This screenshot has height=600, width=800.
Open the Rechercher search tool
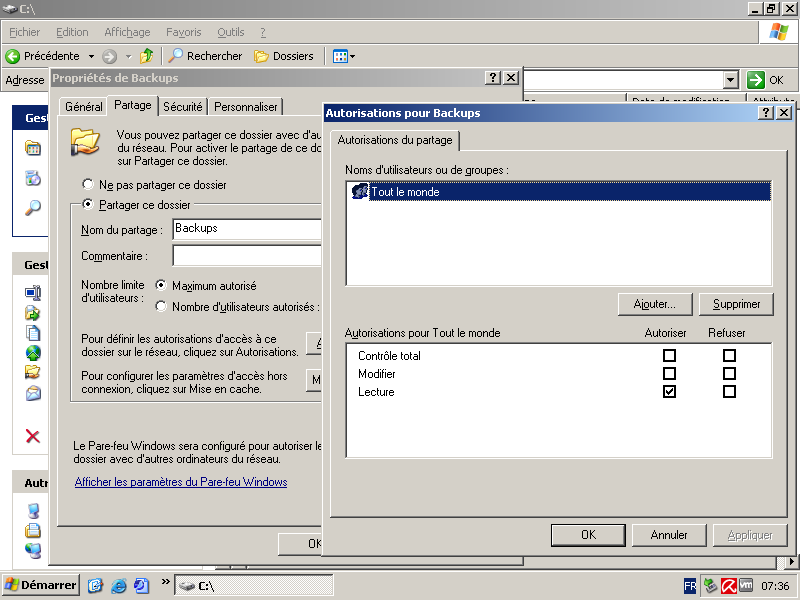pos(205,56)
